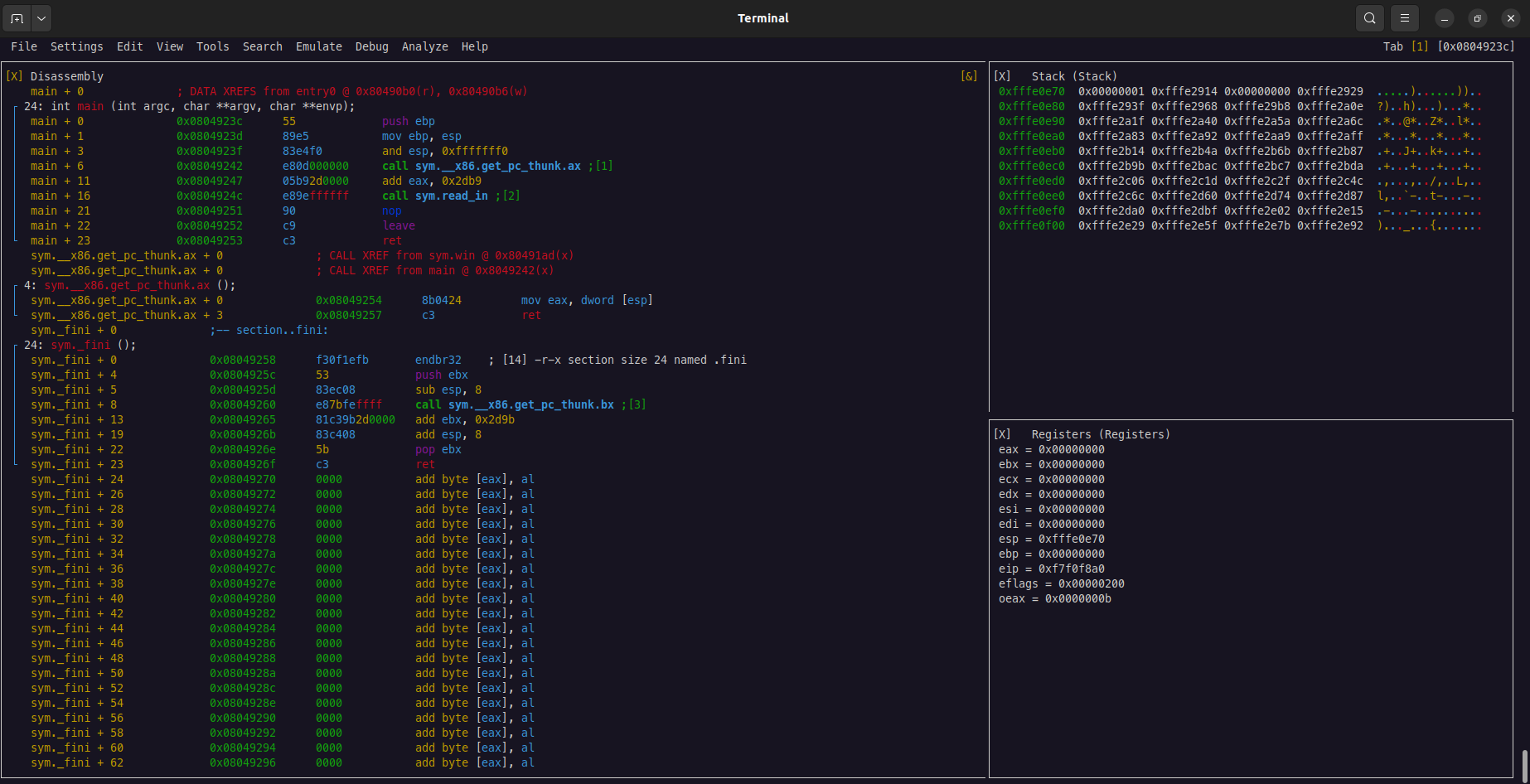Open the Settings menu
This screenshot has width=1530, height=784.
77,46
